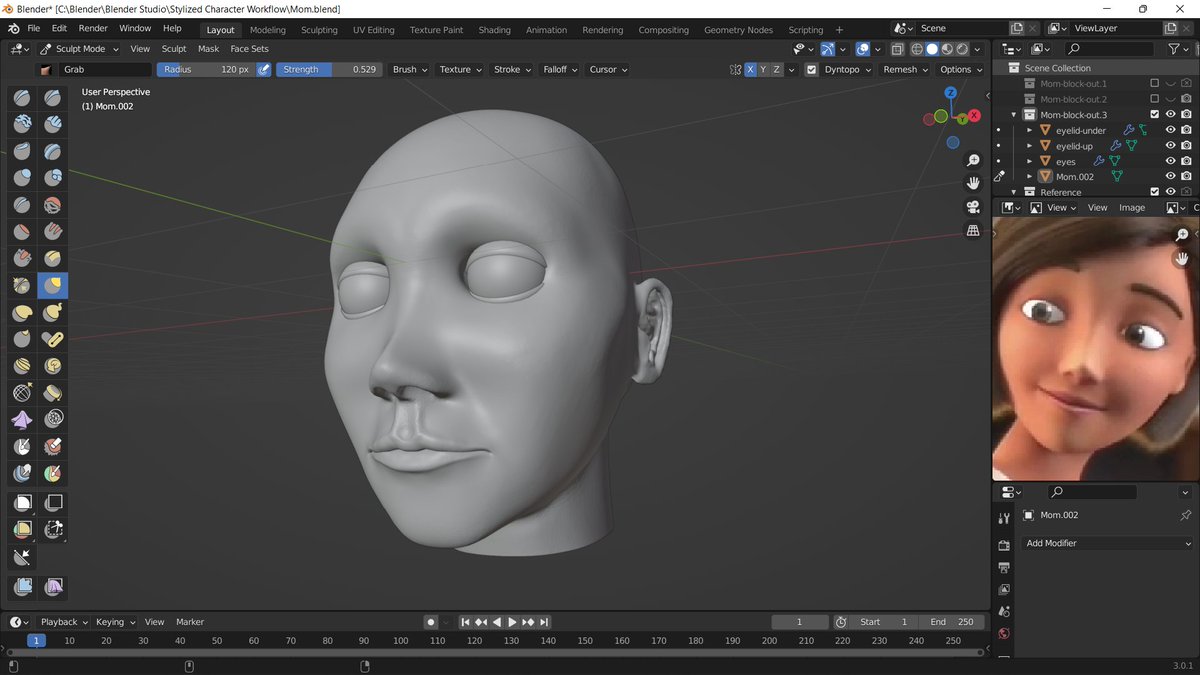The height and width of the screenshot is (675, 1200).
Task: Collapse the Mom-block-out.3 collection
Action: click(x=1014, y=115)
